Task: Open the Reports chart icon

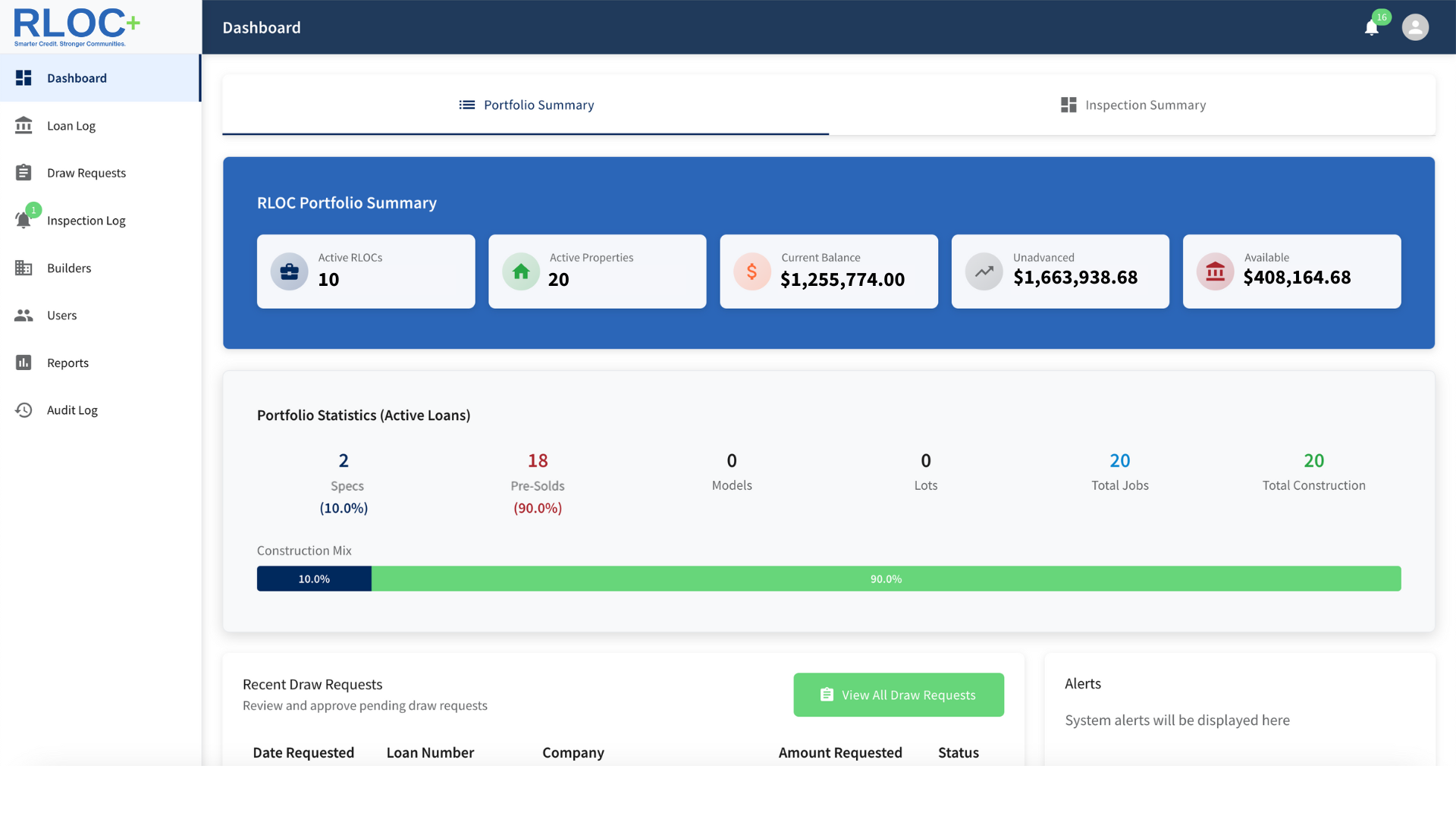Action: coord(24,362)
